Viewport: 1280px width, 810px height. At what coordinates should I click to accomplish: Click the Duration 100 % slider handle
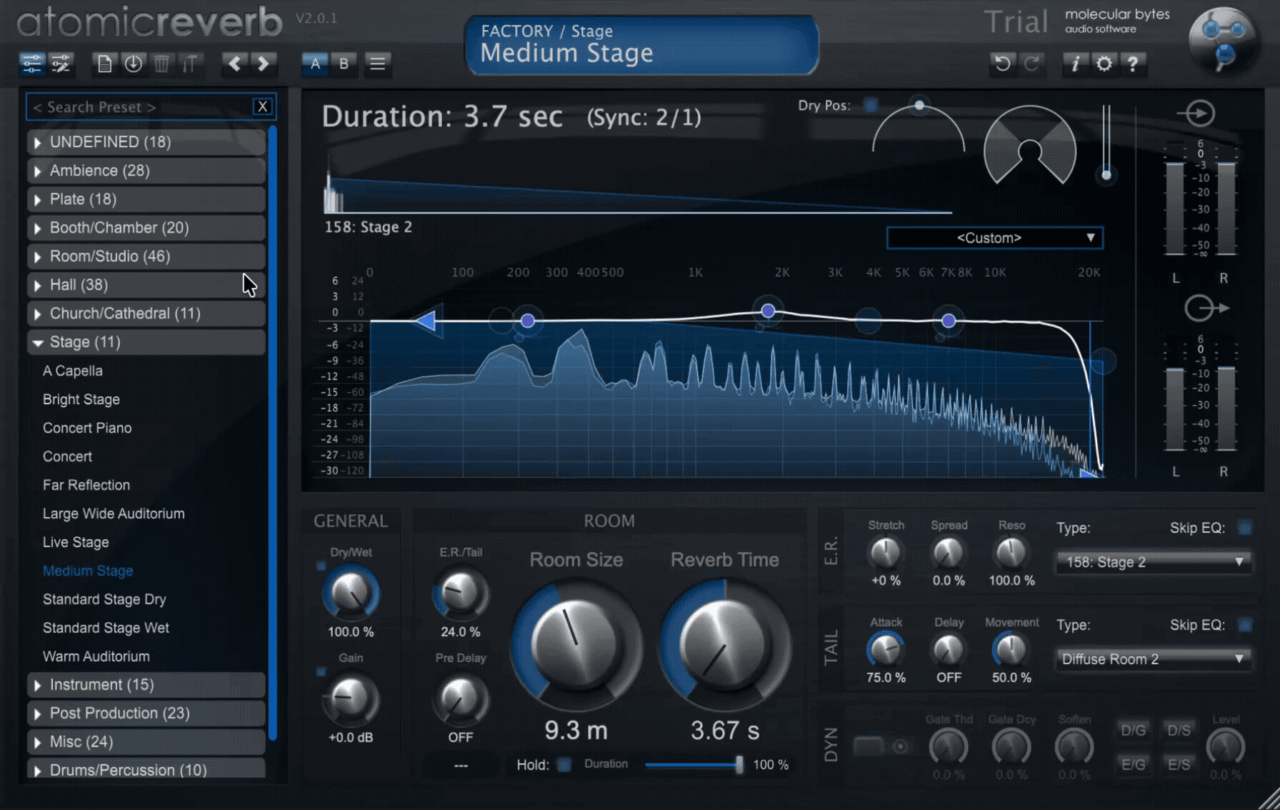tap(739, 765)
